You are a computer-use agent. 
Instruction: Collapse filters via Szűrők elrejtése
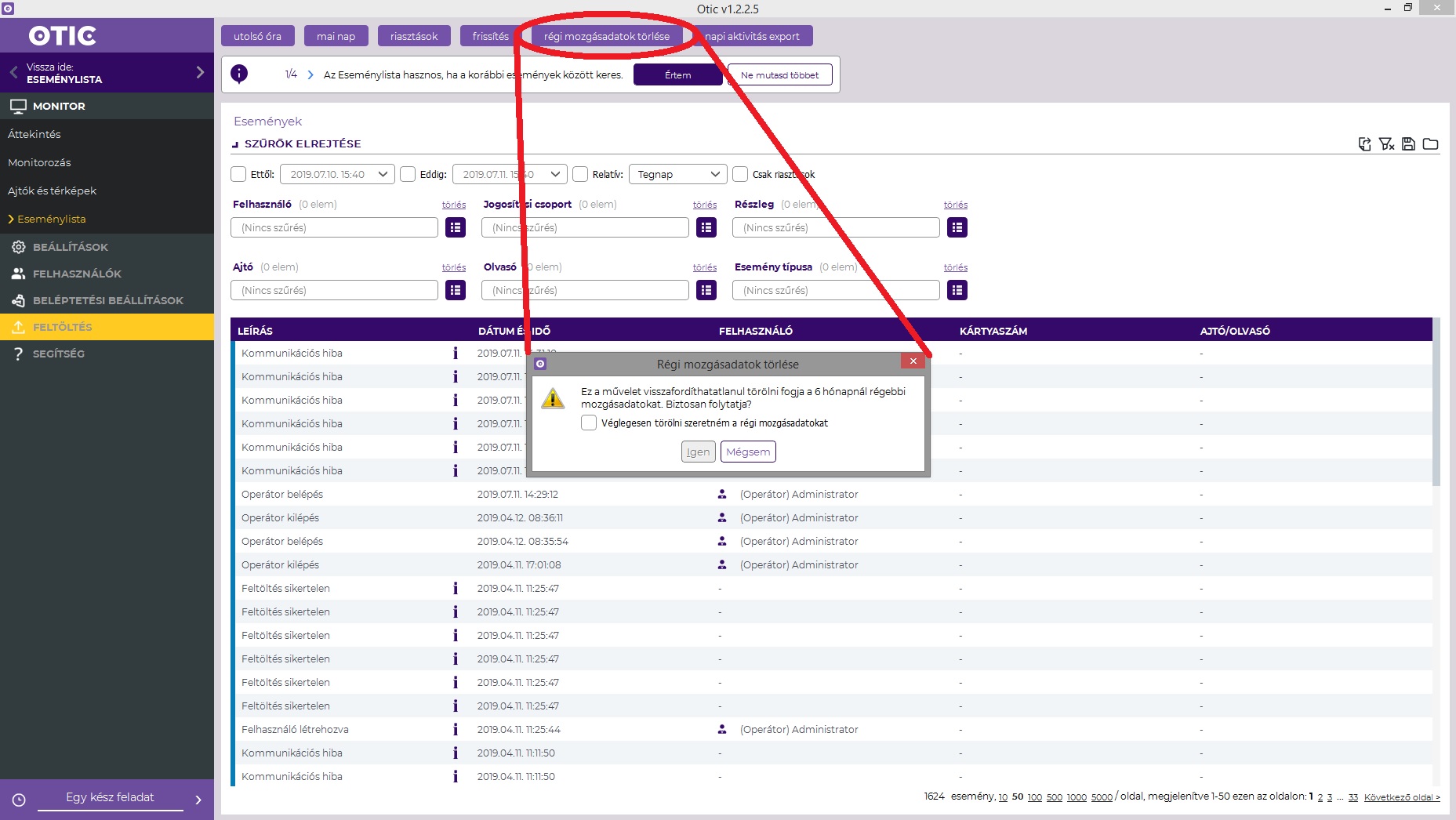click(x=302, y=143)
